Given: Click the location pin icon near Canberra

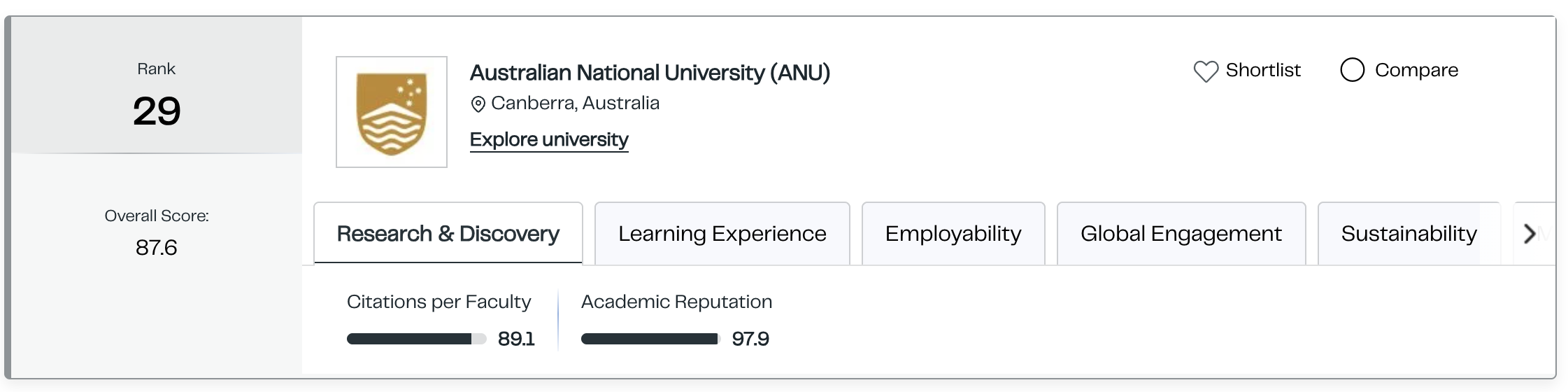Looking at the screenshot, I should click(x=478, y=104).
